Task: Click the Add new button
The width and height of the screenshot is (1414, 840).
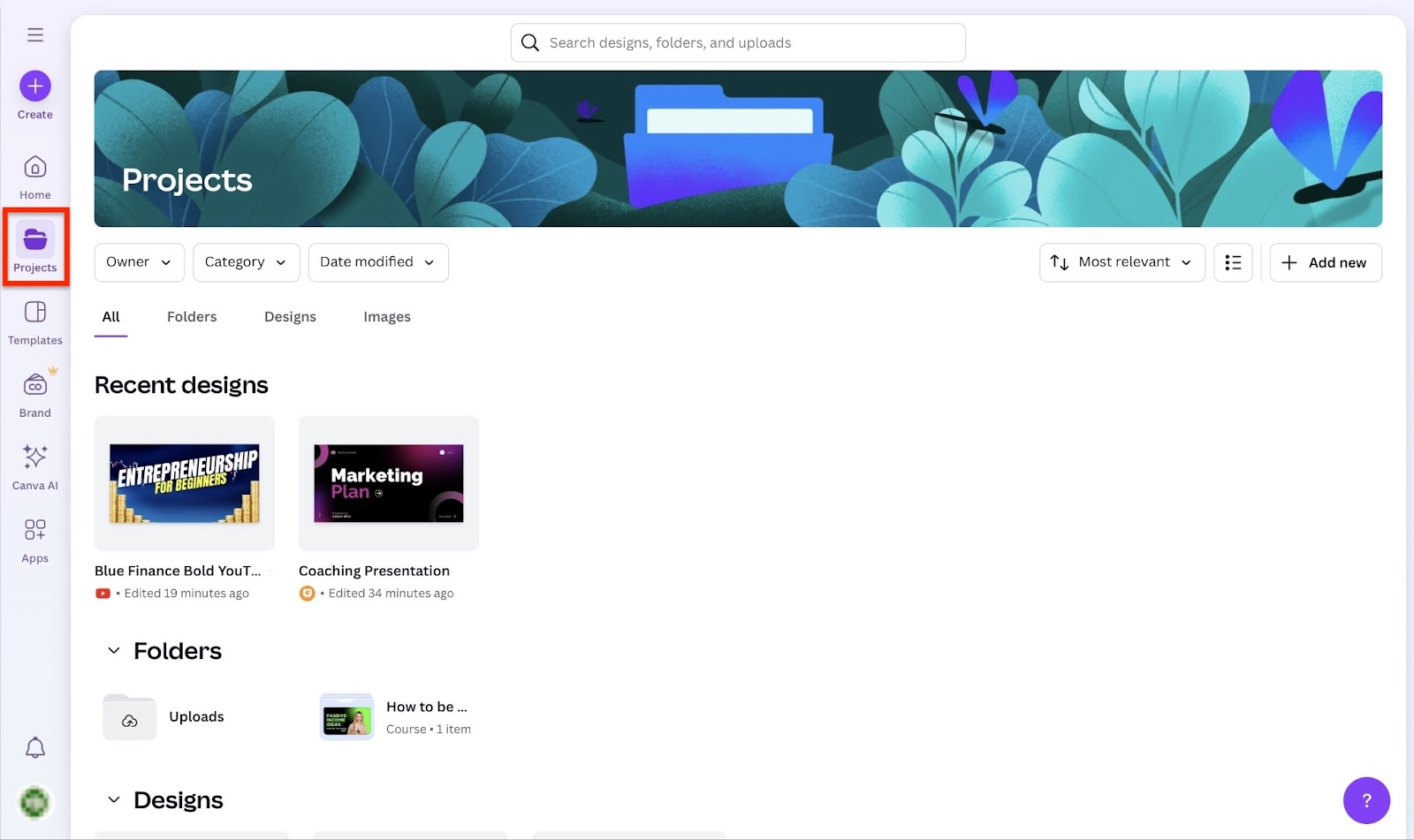Action: click(x=1326, y=262)
